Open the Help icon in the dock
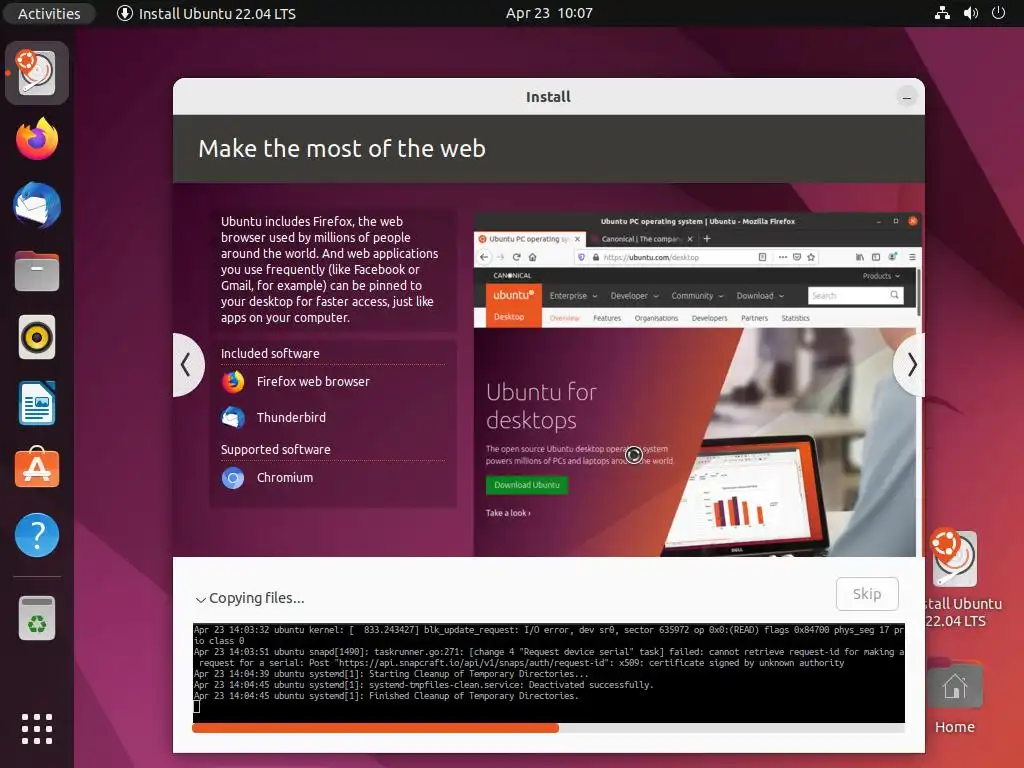 pos(37,535)
